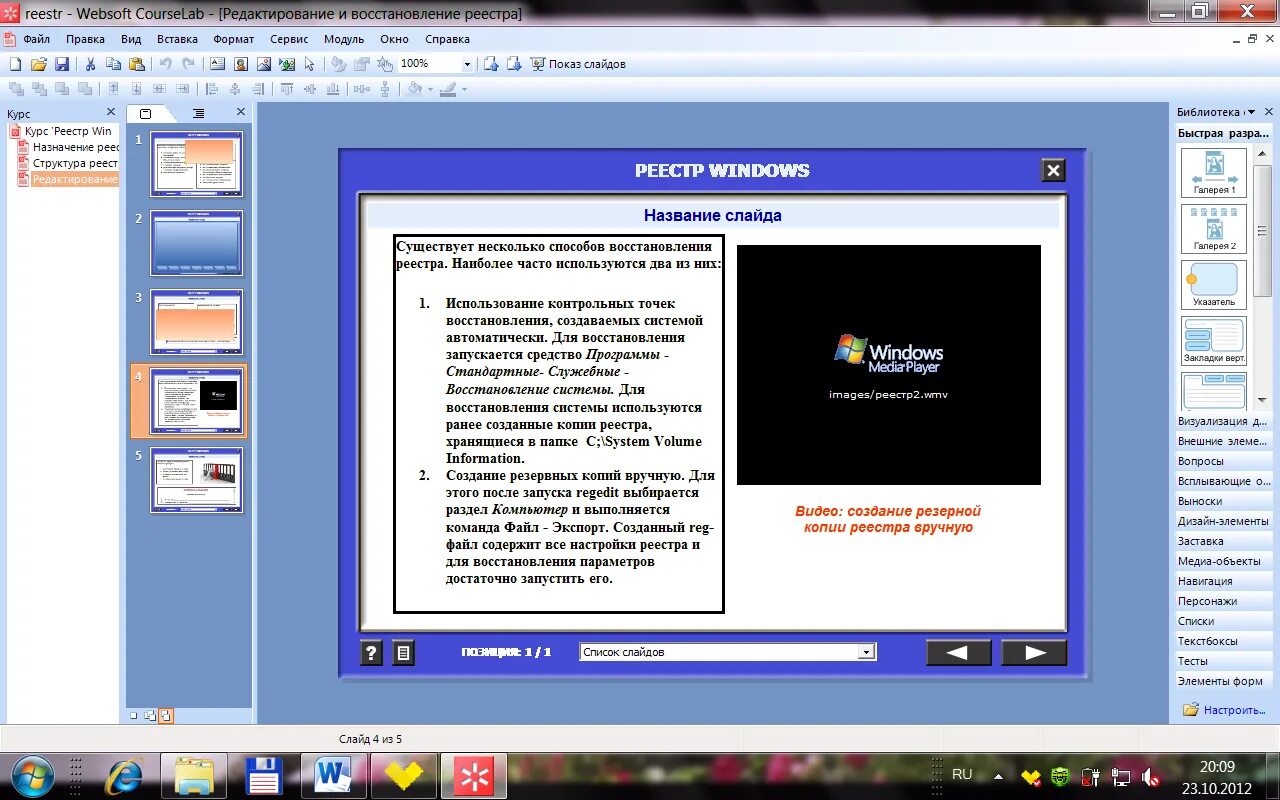This screenshot has height=800, width=1280.
Task: Insert a text box object icon
Action: [217, 64]
